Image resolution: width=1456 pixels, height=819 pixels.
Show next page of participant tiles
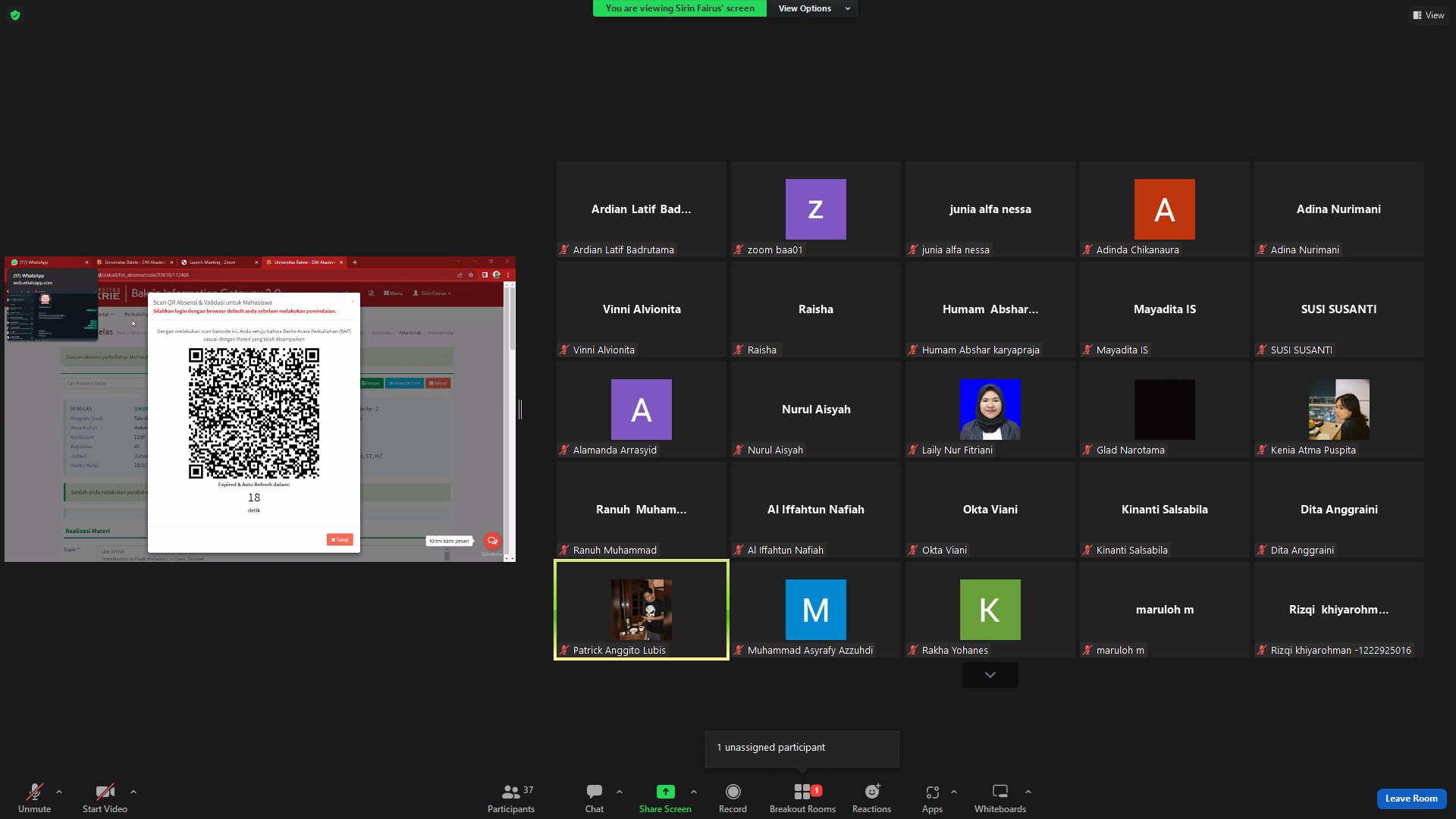pos(990,675)
